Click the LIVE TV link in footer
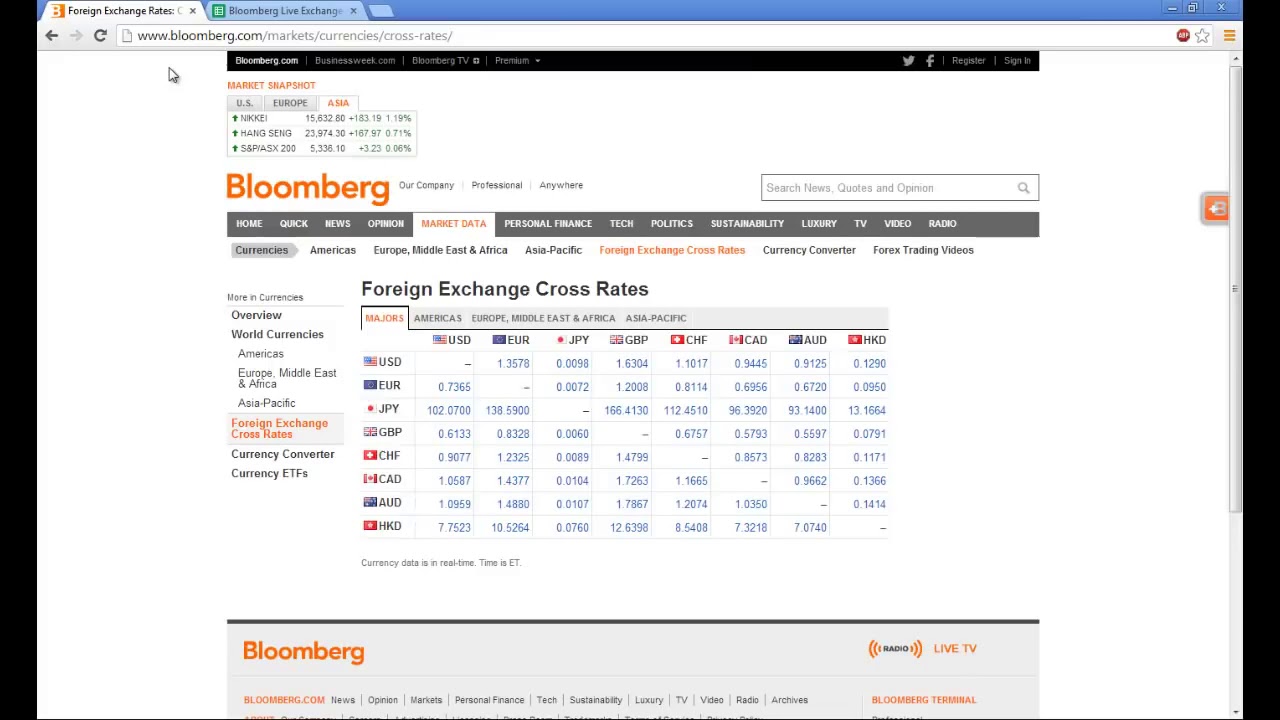1280x720 pixels. point(955,649)
